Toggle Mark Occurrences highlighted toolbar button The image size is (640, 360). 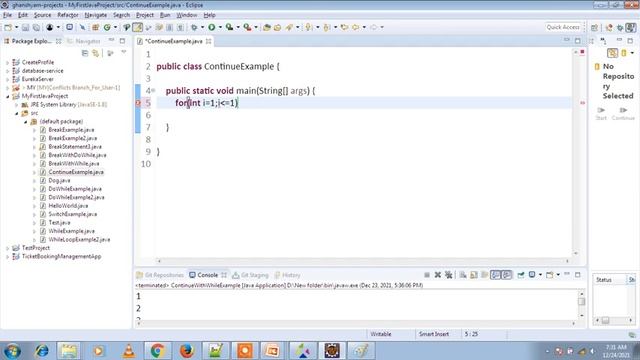click(138, 27)
